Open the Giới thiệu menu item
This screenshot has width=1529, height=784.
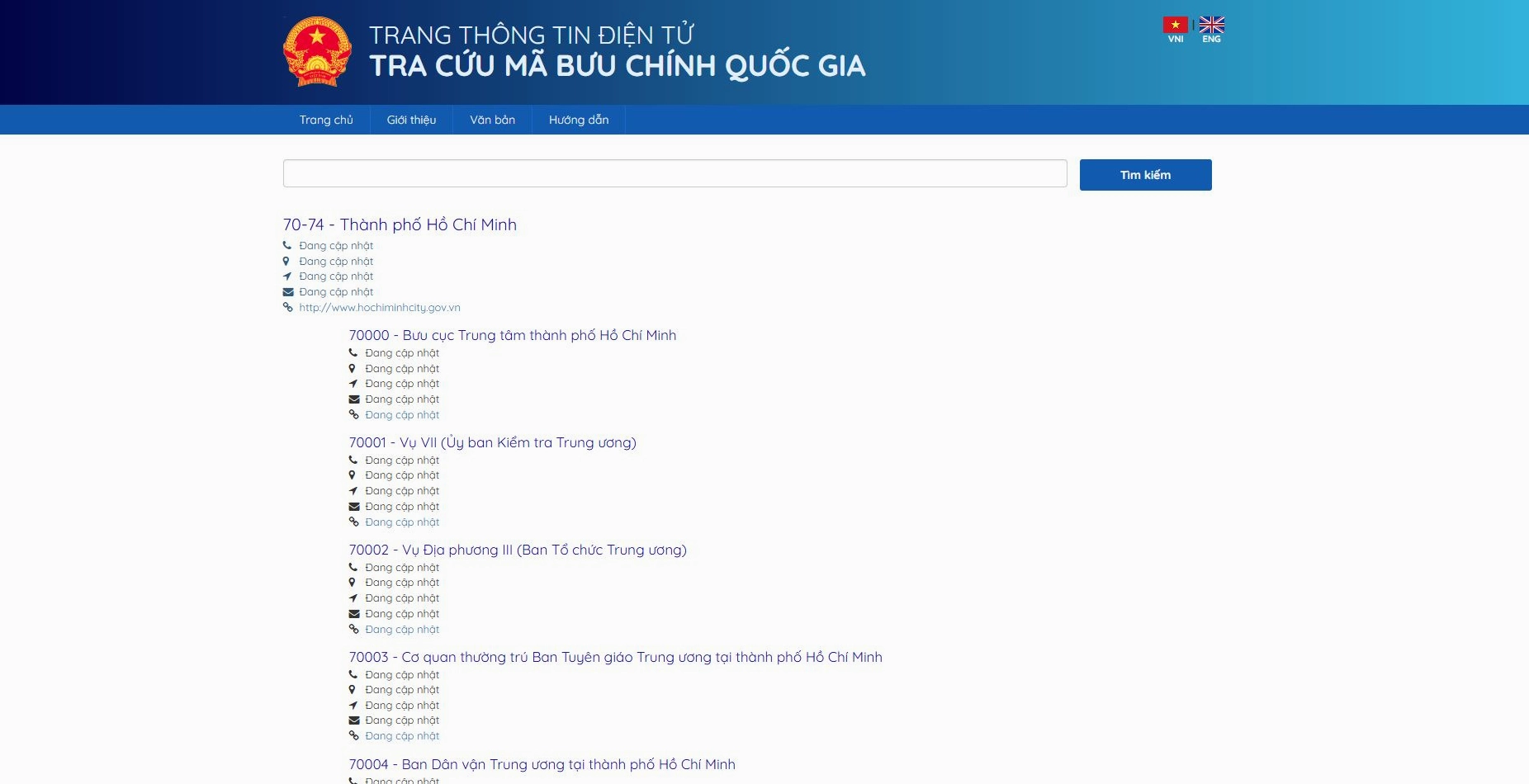410,120
